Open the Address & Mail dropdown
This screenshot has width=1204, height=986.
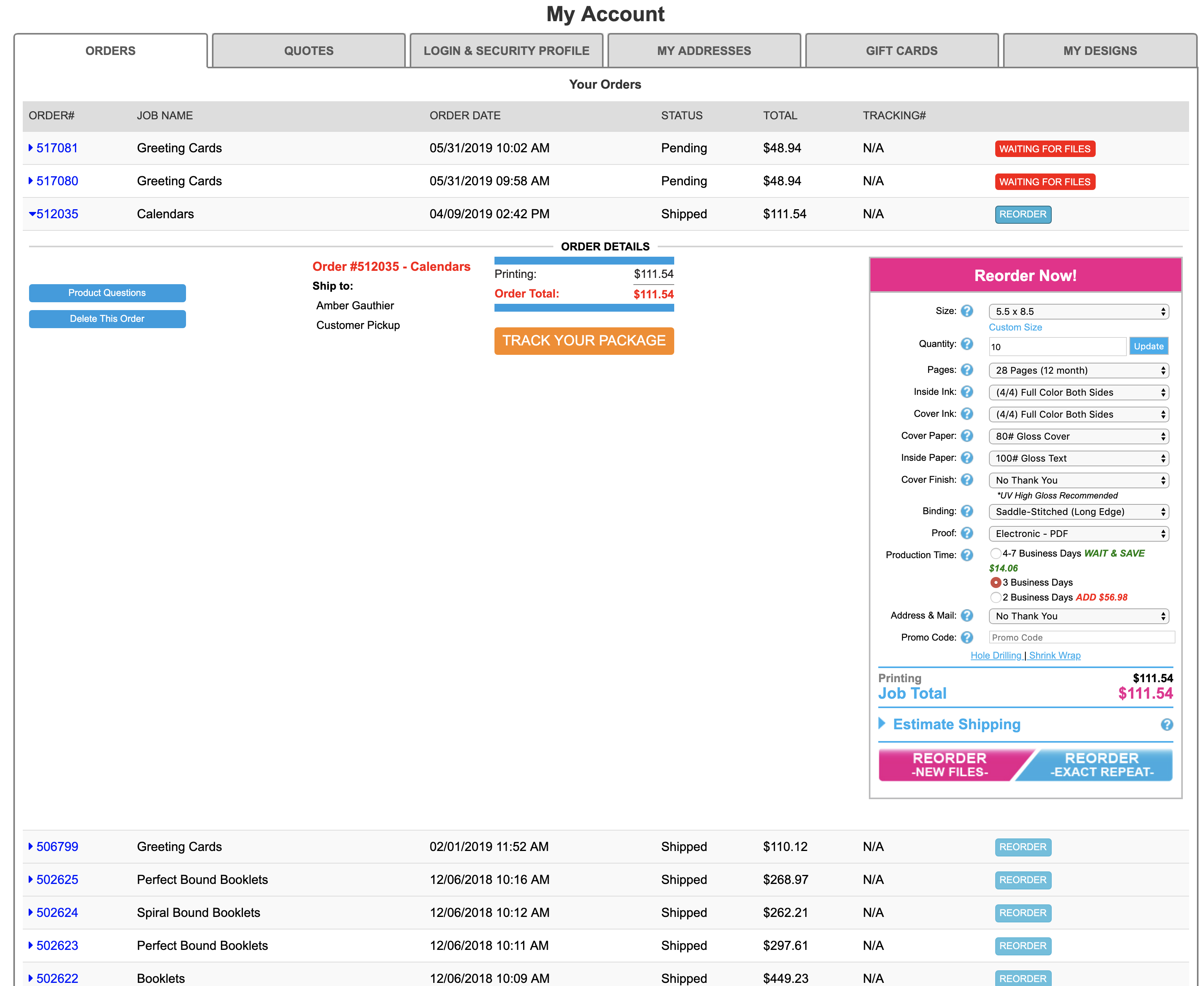(1078, 616)
